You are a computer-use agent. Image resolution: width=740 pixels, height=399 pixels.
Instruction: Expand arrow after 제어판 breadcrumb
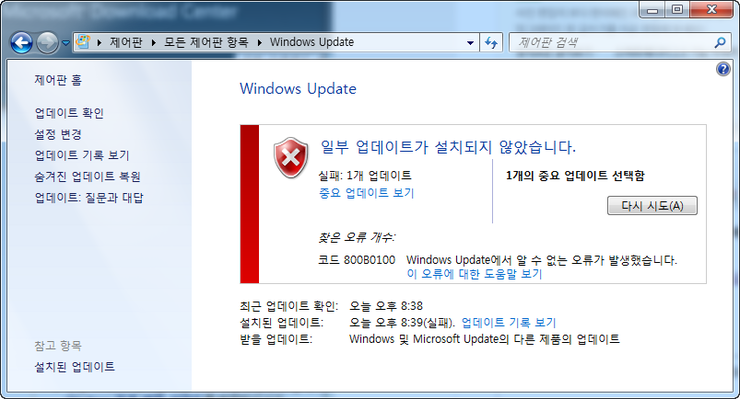154,42
